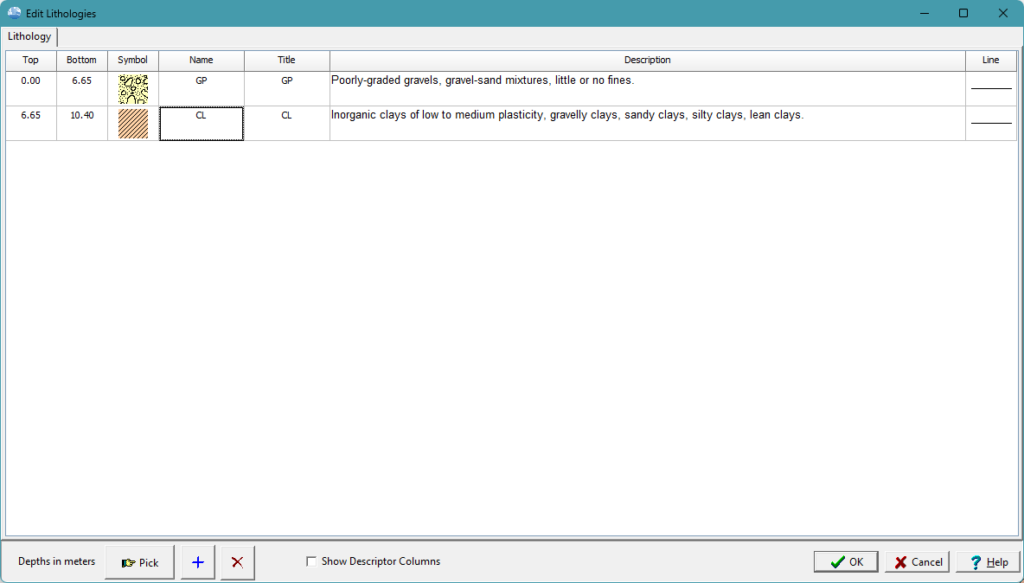Image resolution: width=1024 pixels, height=583 pixels.
Task: Select the GP name cell
Action: coord(201,89)
